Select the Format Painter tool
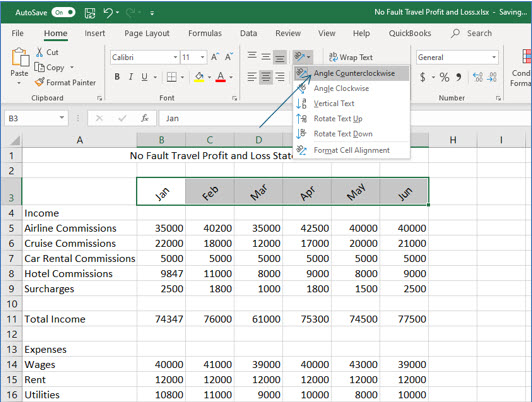The width and height of the screenshot is (532, 402). point(65,82)
